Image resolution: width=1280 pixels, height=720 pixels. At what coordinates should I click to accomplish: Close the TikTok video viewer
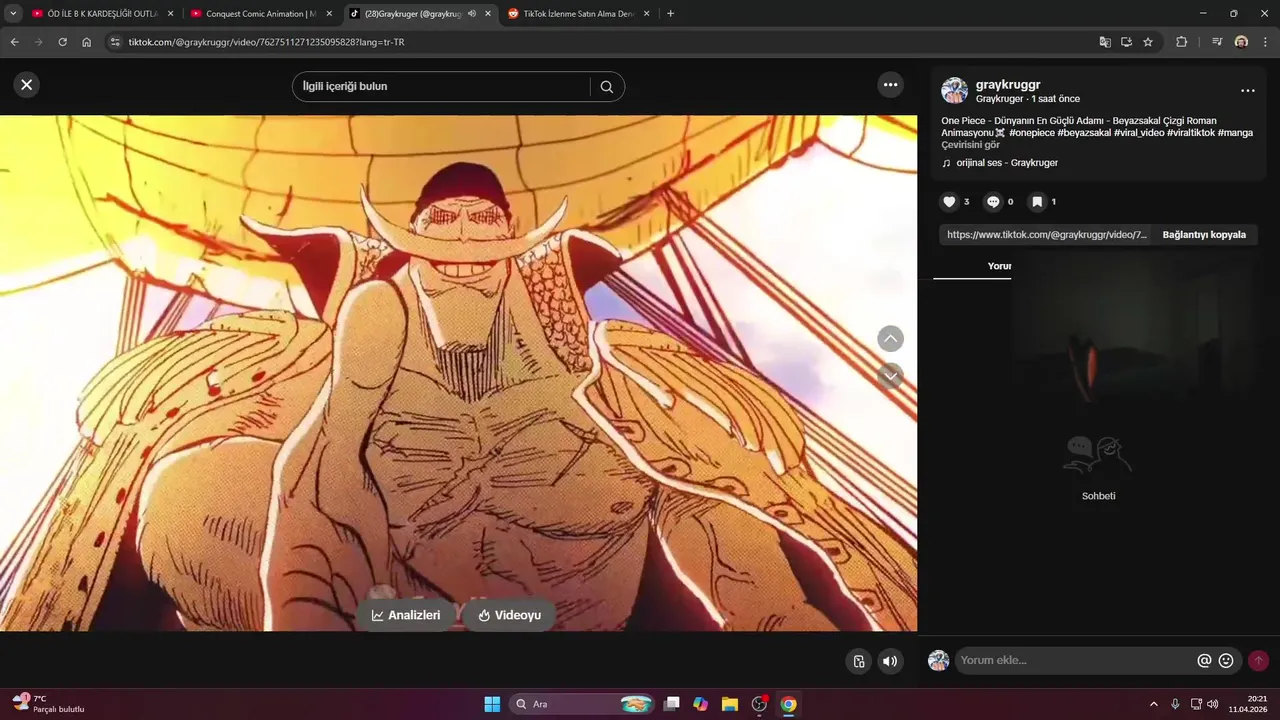click(x=27, y=85)
